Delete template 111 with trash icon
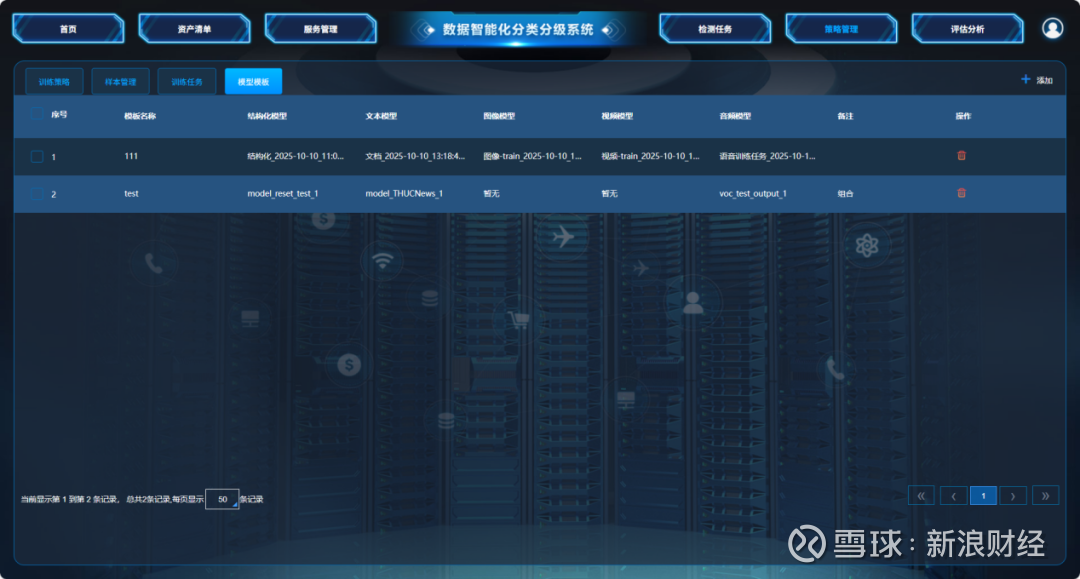The height and width of the screenshot is (579, 1080). [961, 156]
